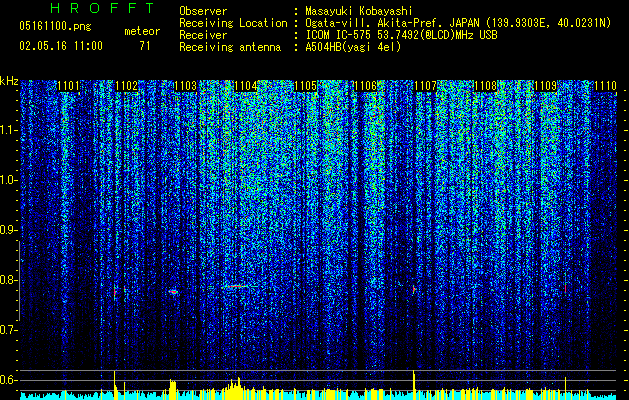Select the file name 05161100.png
This screenshot has height=400, width=629.
(55, 27)
